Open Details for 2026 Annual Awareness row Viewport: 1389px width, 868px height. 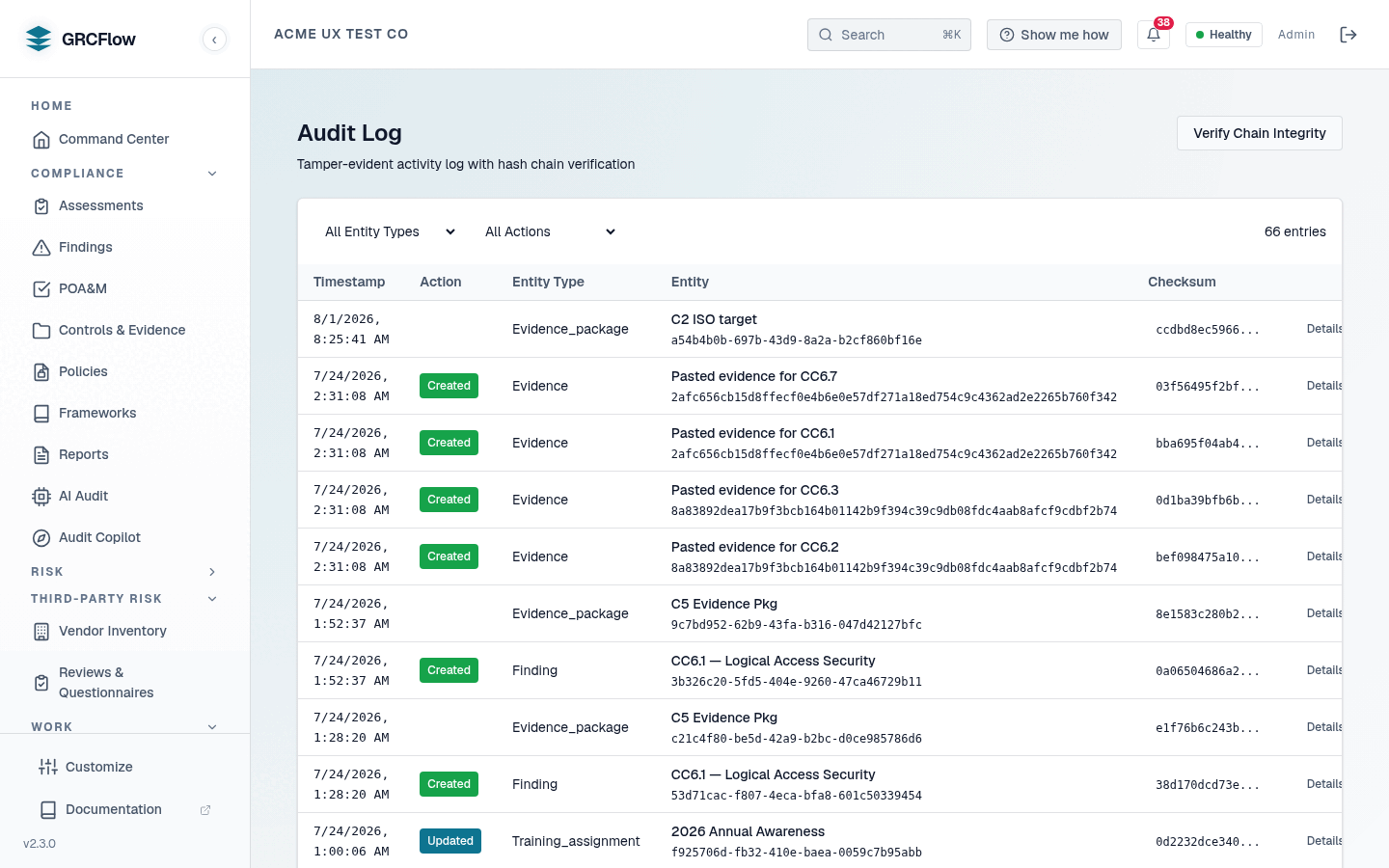tap(1324, 841)
